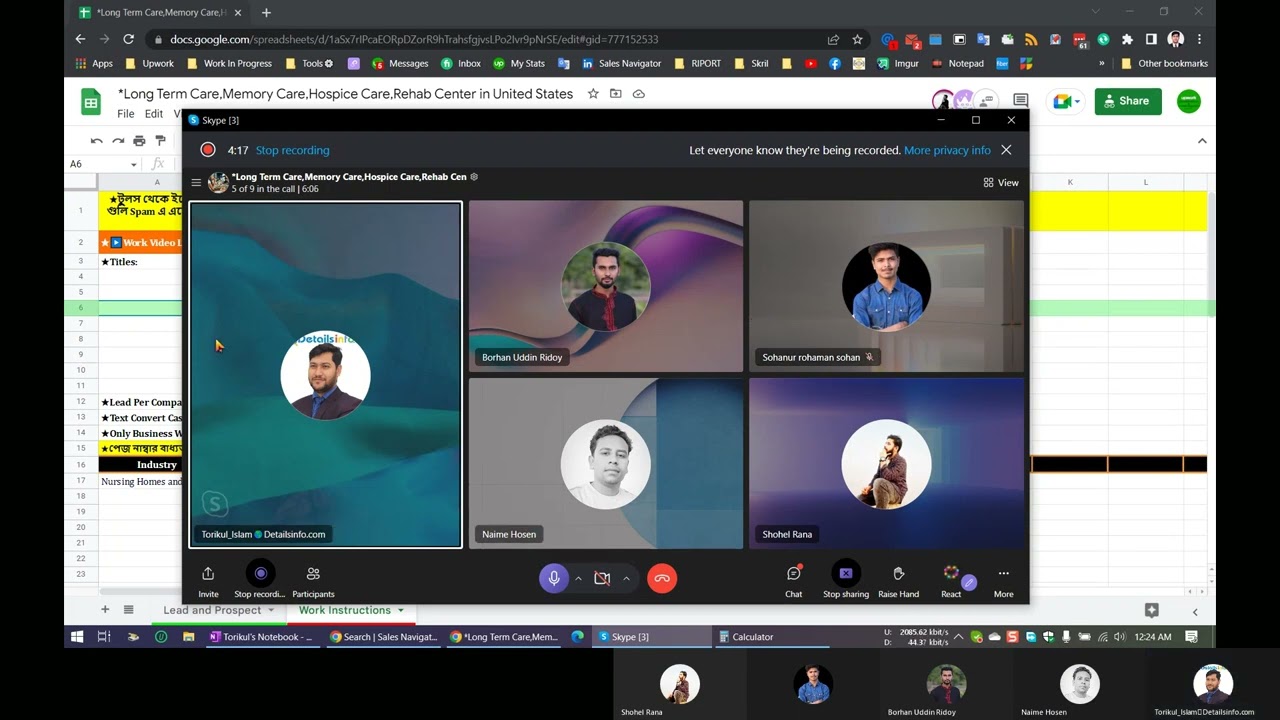This screenshot has width=1280, height=720.
Task: Click the Stop recording link in banner
Action: click(292, 150)
